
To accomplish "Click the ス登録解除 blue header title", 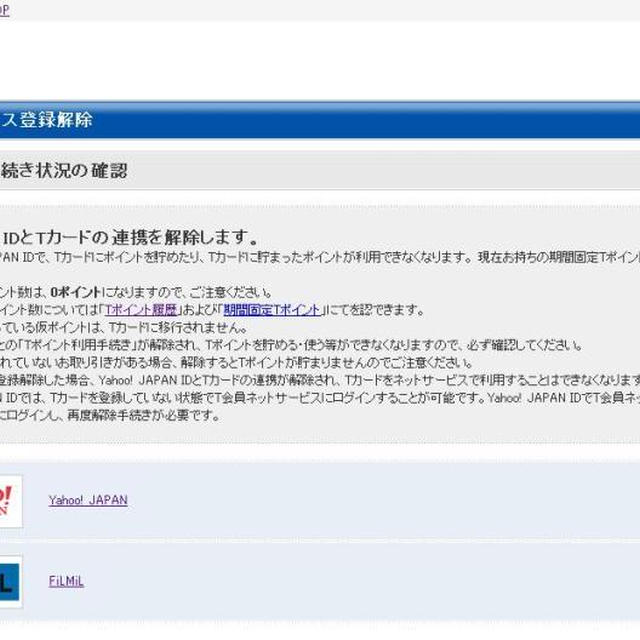I will [x=46, y=120].
